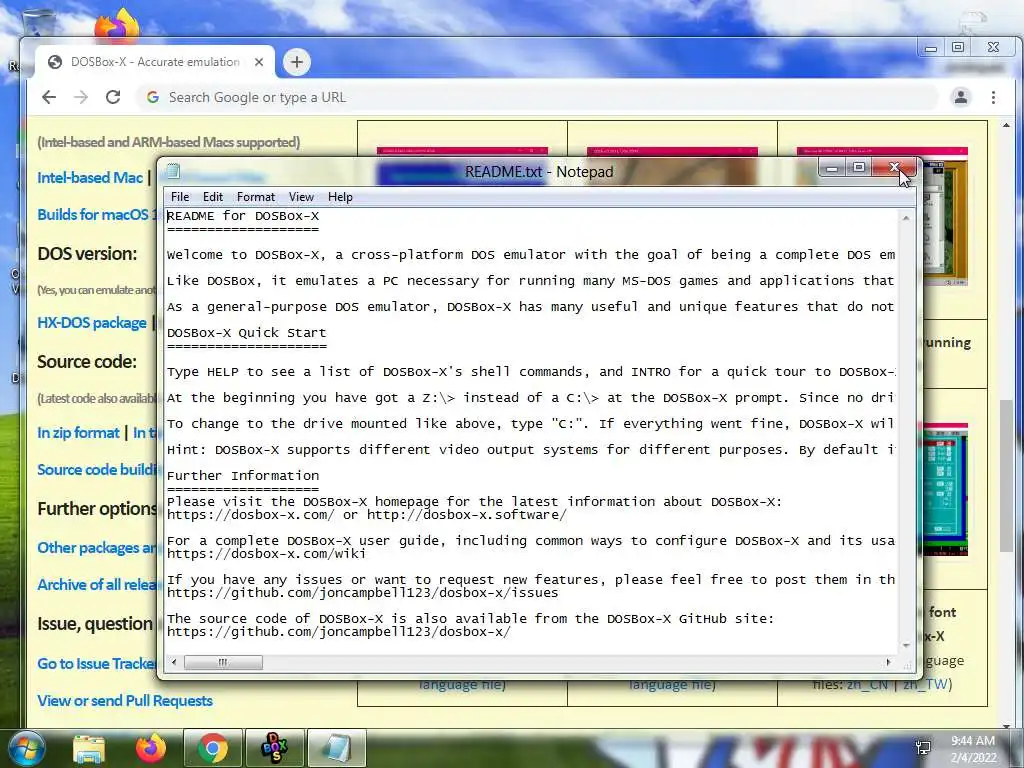Open the Format menu in Notepad
The width and height of the screenshot is (1024, 768).
255,197
